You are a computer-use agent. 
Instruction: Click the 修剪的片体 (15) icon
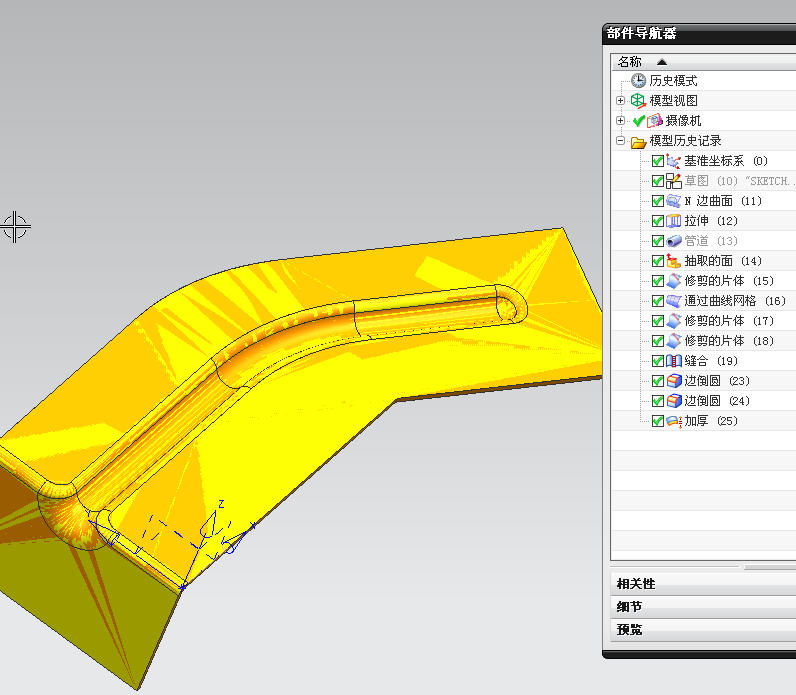(673, 281)
